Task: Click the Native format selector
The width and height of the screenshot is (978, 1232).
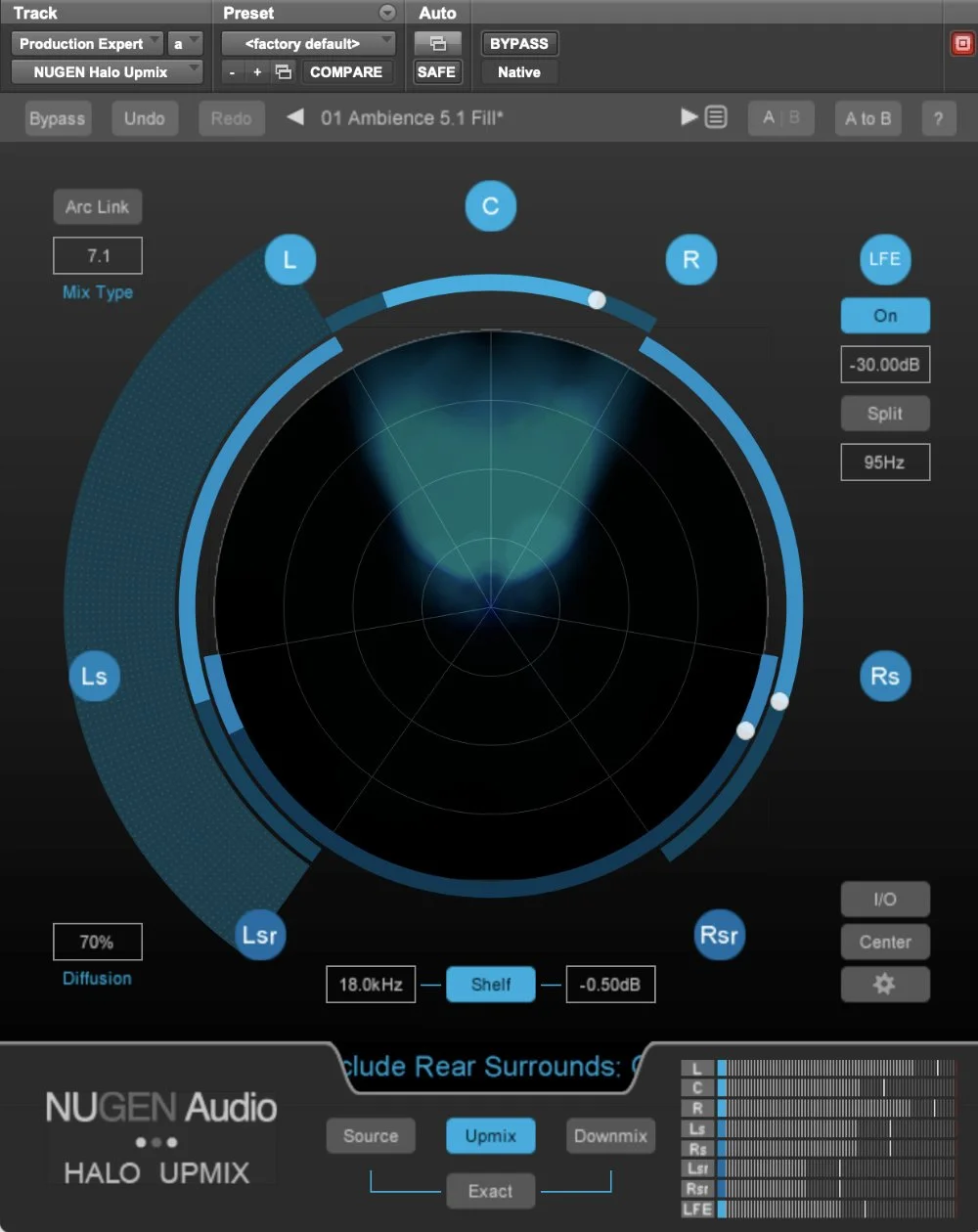Action: point(519,72)
